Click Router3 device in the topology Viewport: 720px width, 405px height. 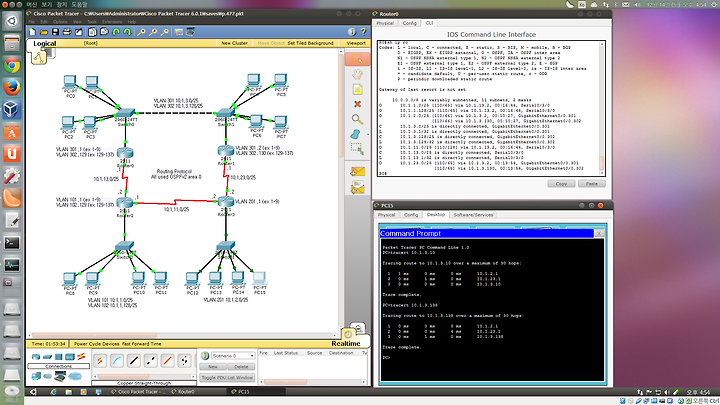(225, 202)
